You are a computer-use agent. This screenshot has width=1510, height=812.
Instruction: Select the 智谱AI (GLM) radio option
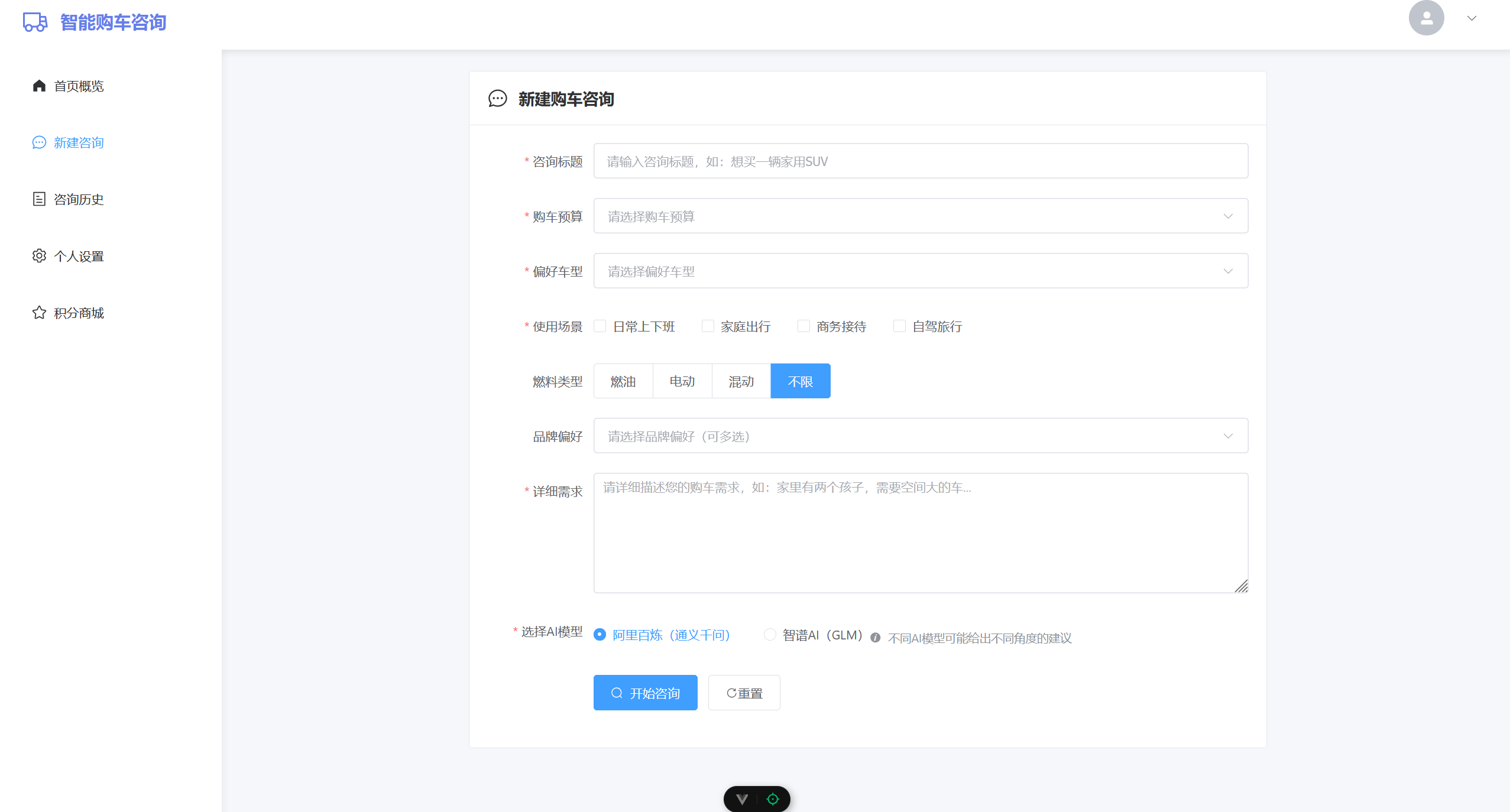(770, 635)
